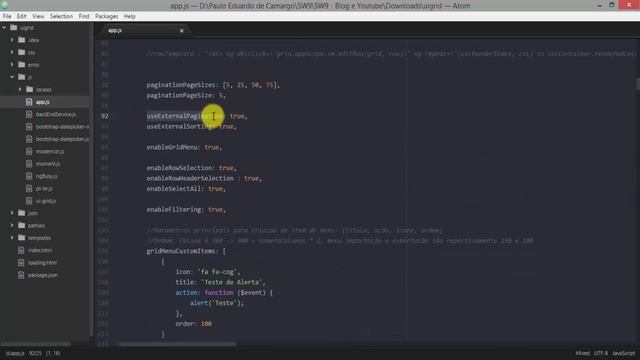Click the editor vertical scrollbar thumb
The width and height of the screenshot is (640, 360).
[638, 84]
